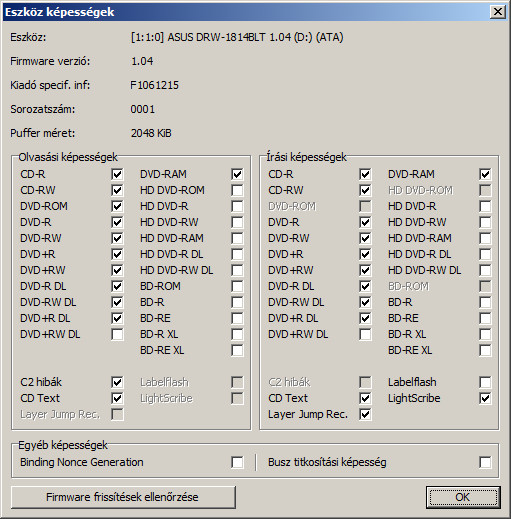Click the firmware version 1.04 value

pyautogui.click(x=142, y=61)
